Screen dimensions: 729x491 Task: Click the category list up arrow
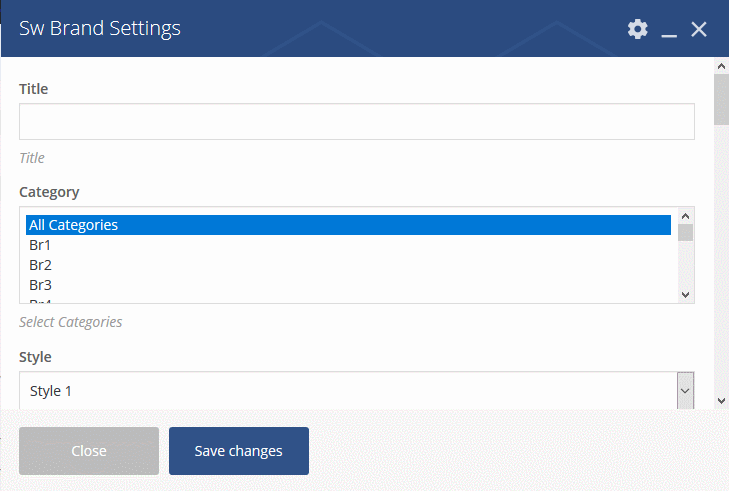tap(685, 216)
